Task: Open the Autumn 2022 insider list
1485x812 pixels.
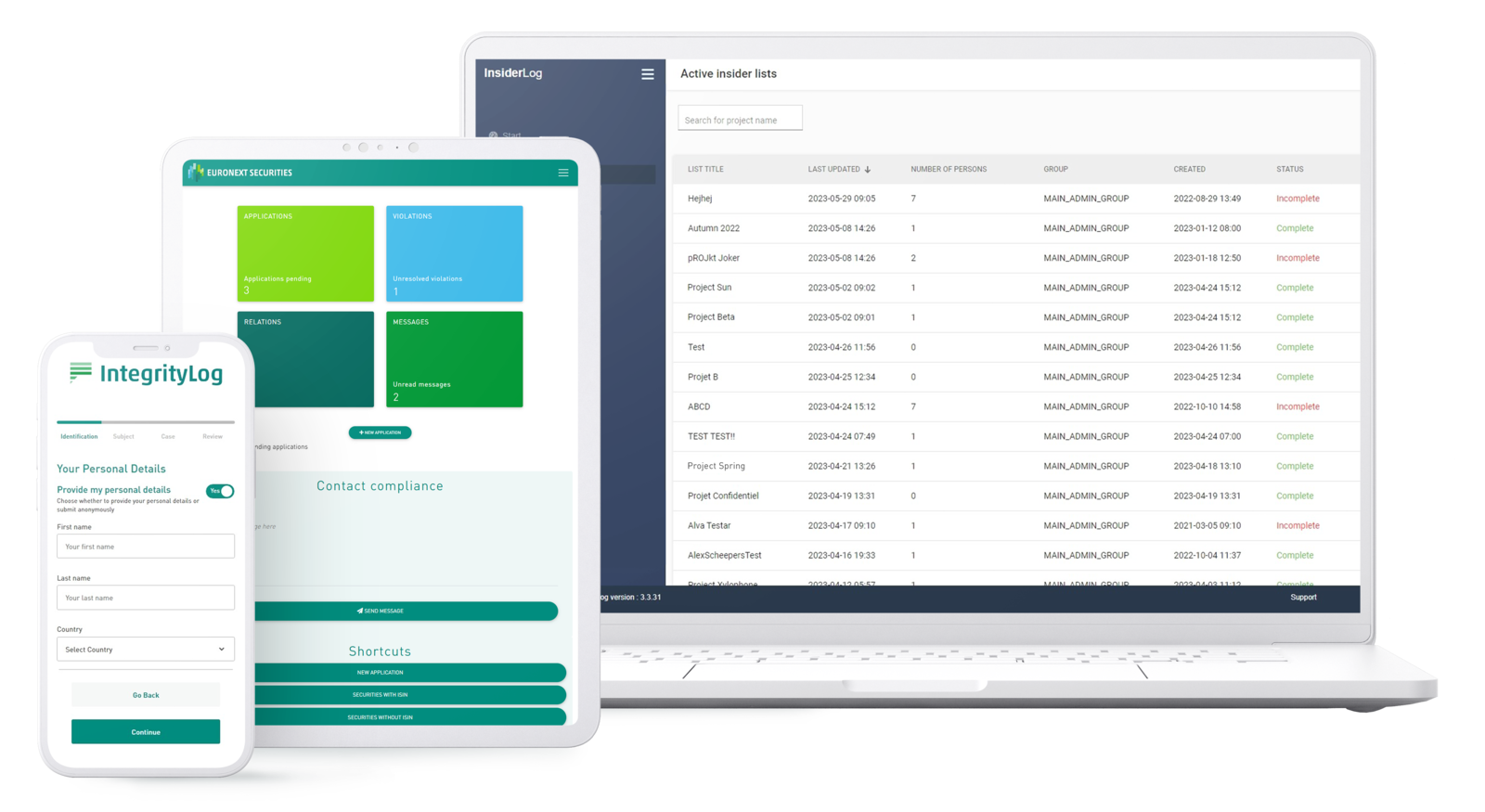Action: point(1016,228)
